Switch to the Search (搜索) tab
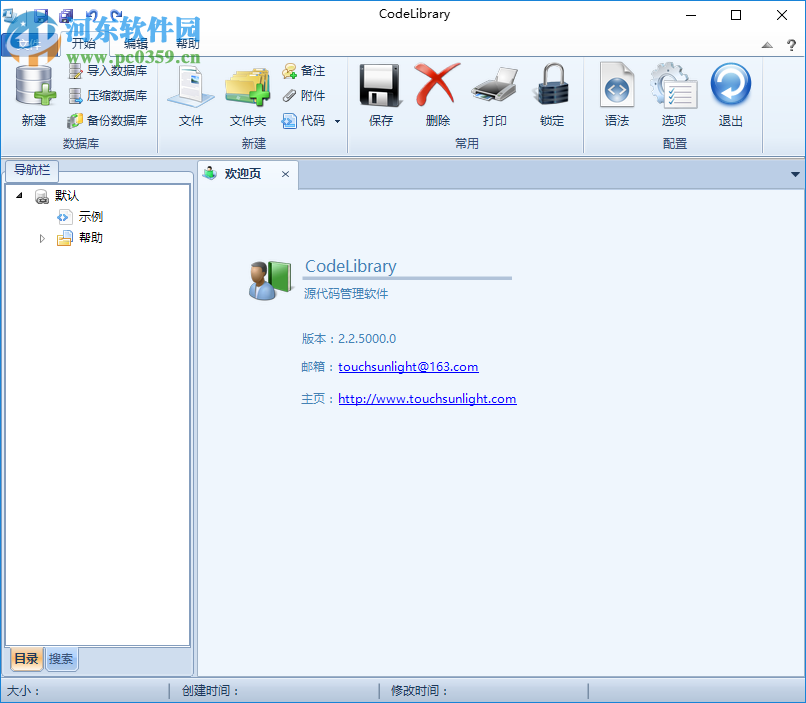Screen dimensions: 806x703 coord(61,659)
